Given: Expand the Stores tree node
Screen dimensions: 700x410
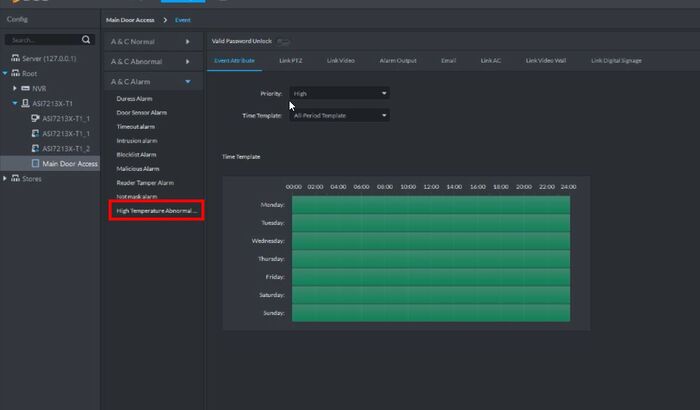Looking at the screenshot, I should coord(5,178).
